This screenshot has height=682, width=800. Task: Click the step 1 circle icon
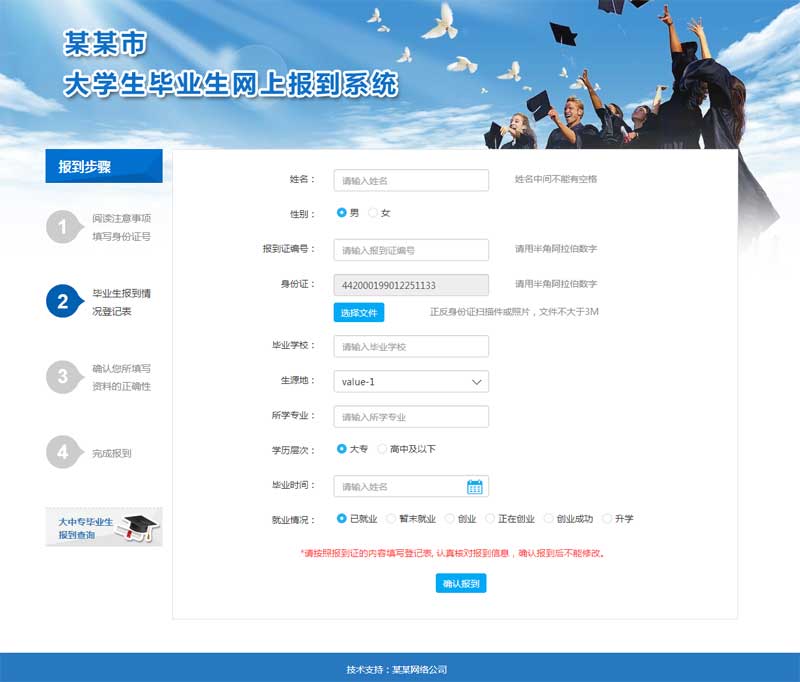point(62,227)
